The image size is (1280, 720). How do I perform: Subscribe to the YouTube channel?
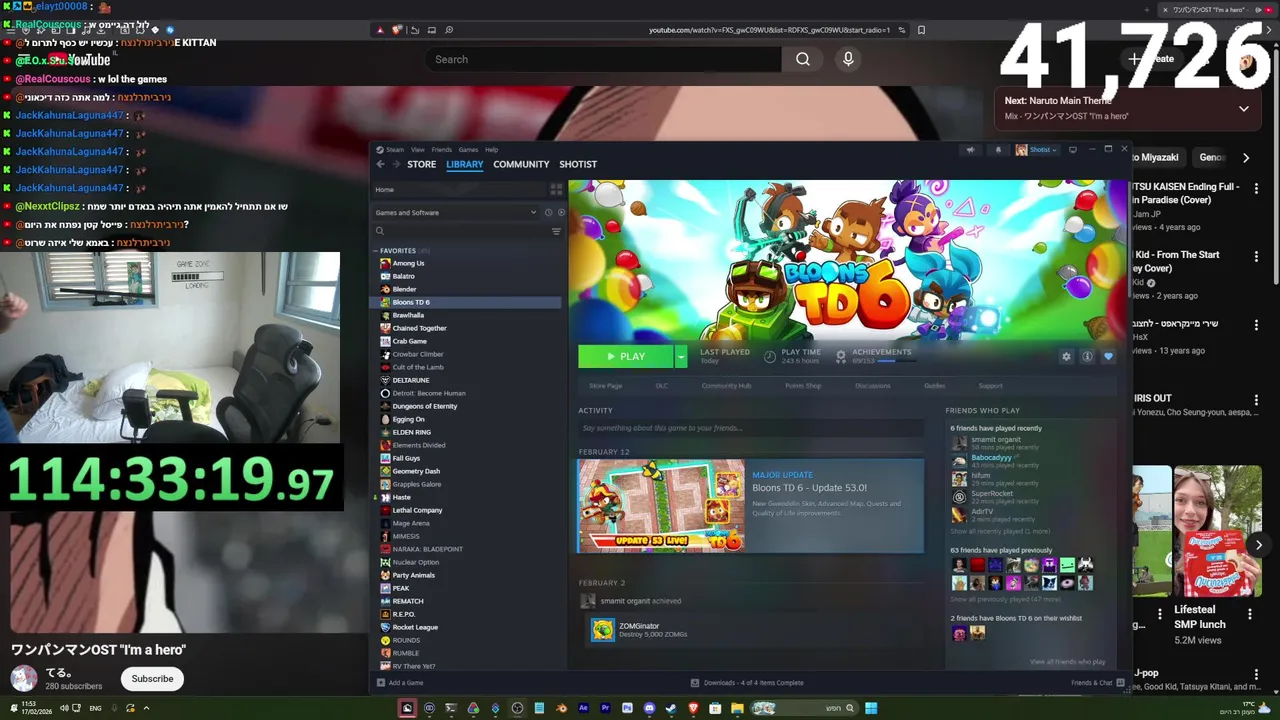click(152, 679)
